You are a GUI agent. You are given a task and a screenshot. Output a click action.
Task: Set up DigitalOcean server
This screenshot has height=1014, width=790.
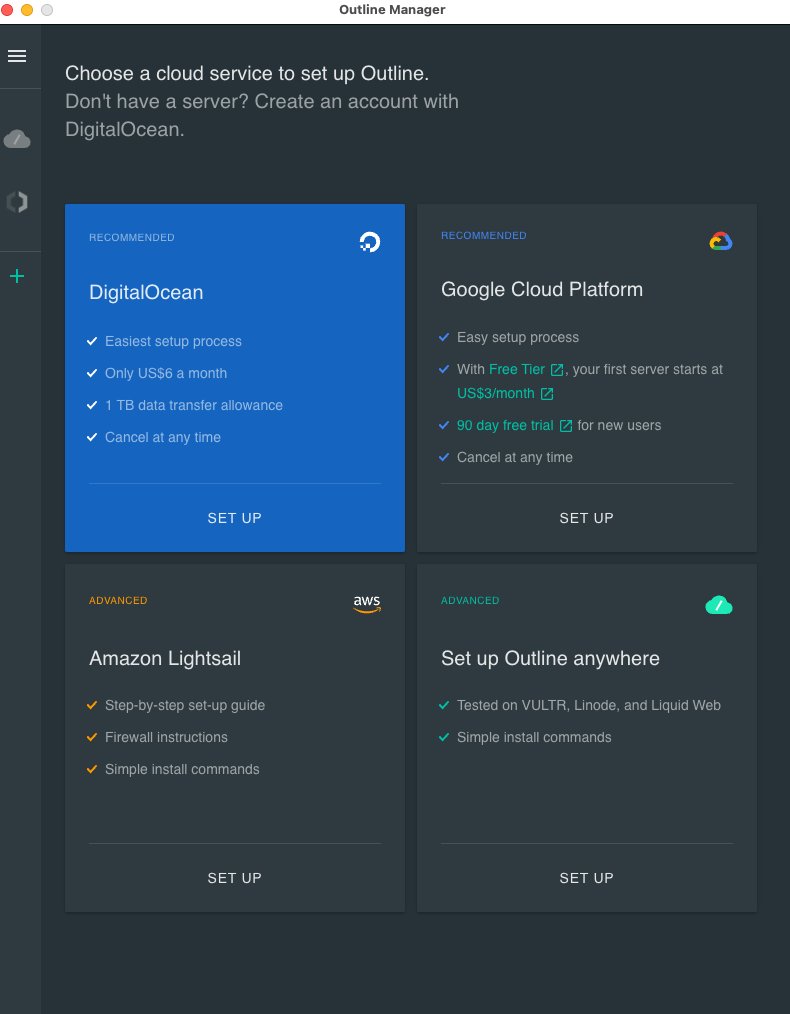235,518
